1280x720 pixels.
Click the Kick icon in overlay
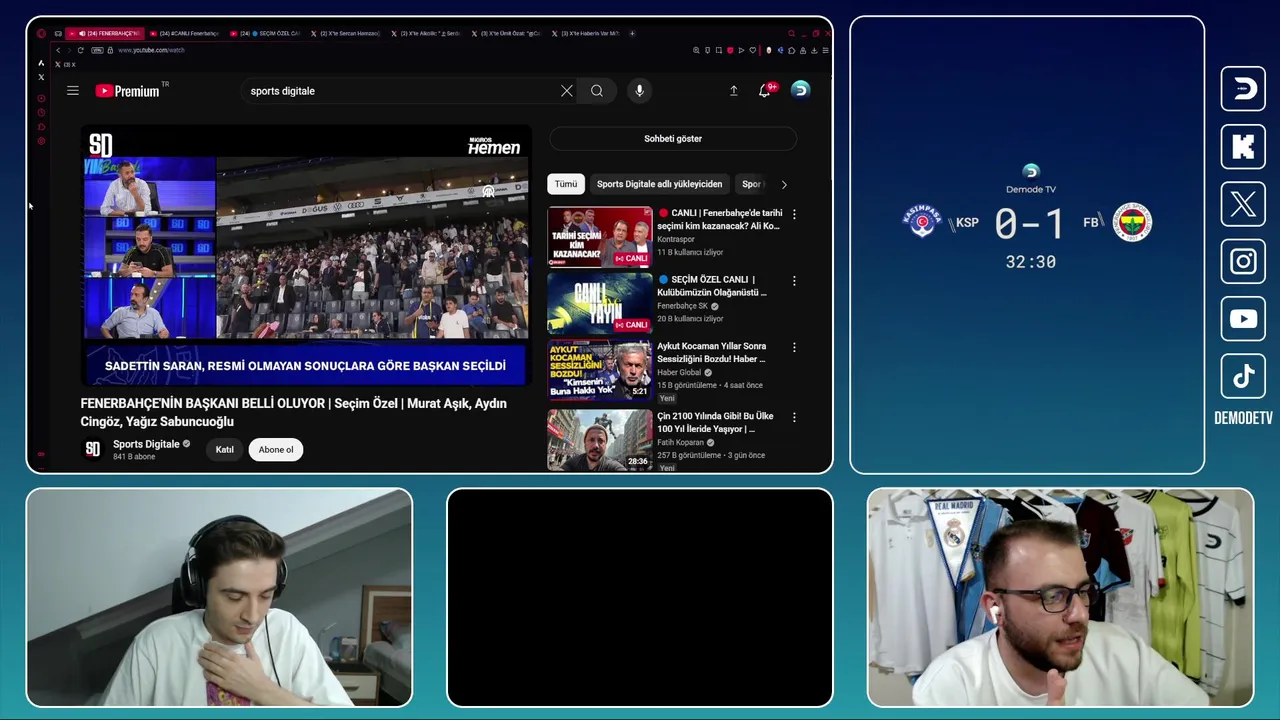point(1243,147)
